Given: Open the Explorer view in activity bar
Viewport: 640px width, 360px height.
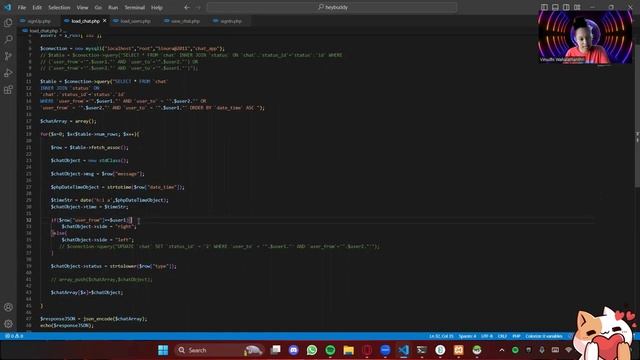Looking at the screenshot, I should 8,23.
